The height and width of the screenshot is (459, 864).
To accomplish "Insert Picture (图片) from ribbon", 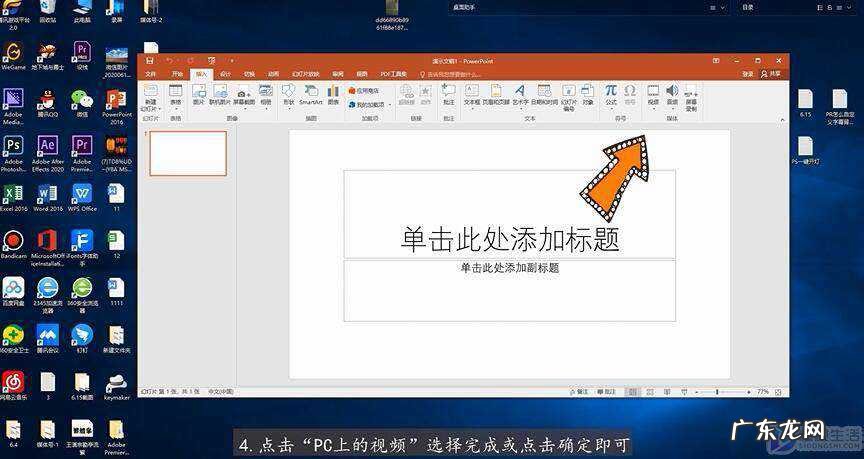I will [199, 95].
